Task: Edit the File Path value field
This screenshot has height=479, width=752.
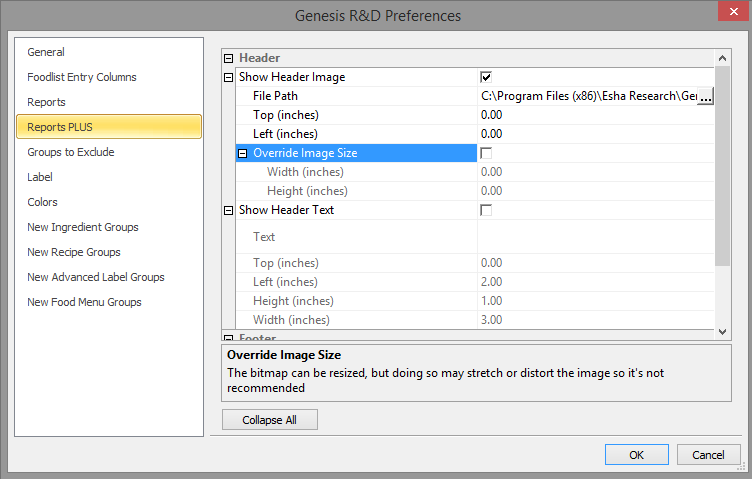Action: coord(588,96)
